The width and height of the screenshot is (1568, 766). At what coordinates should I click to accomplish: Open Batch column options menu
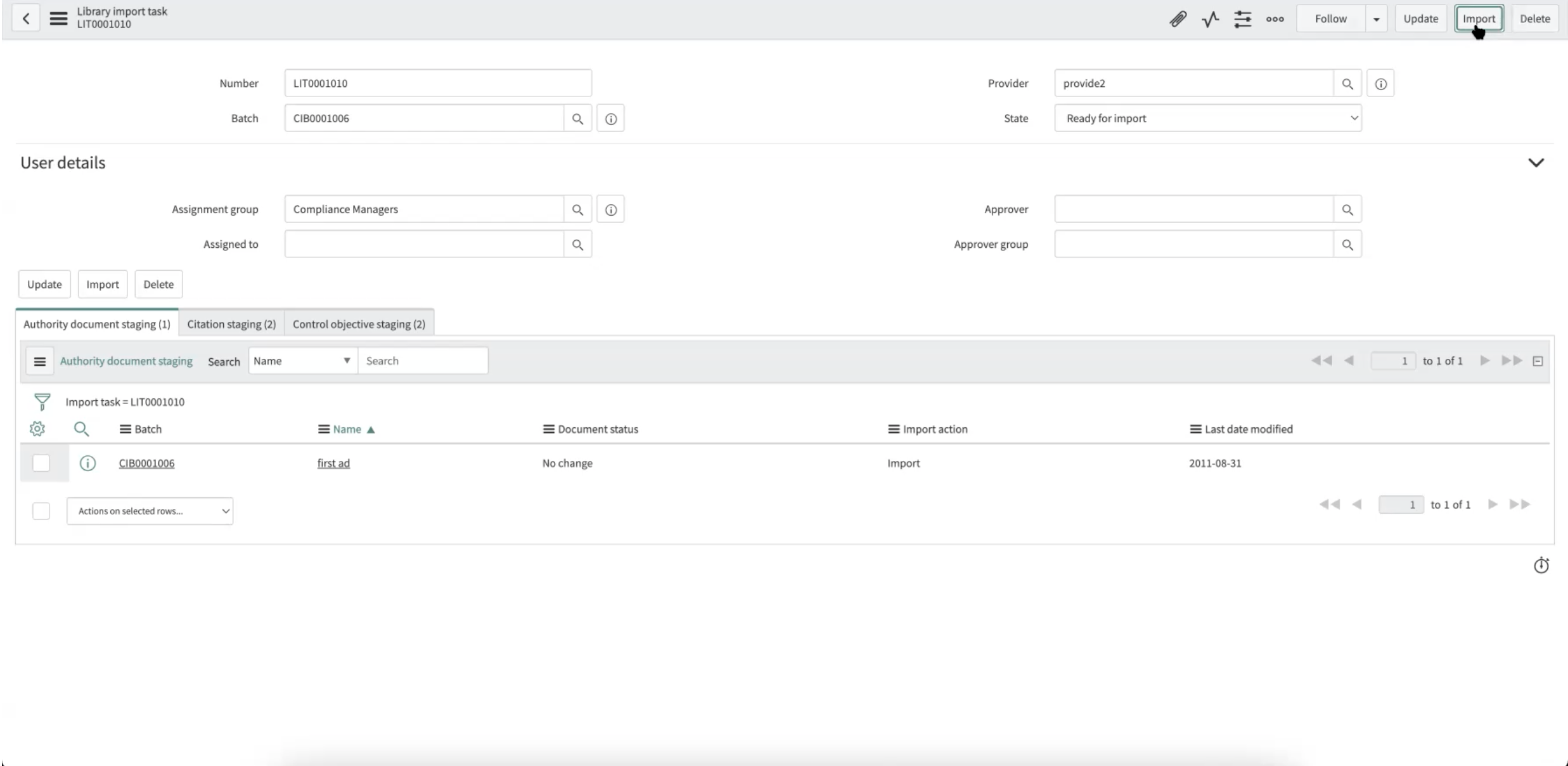click(125, 429)
